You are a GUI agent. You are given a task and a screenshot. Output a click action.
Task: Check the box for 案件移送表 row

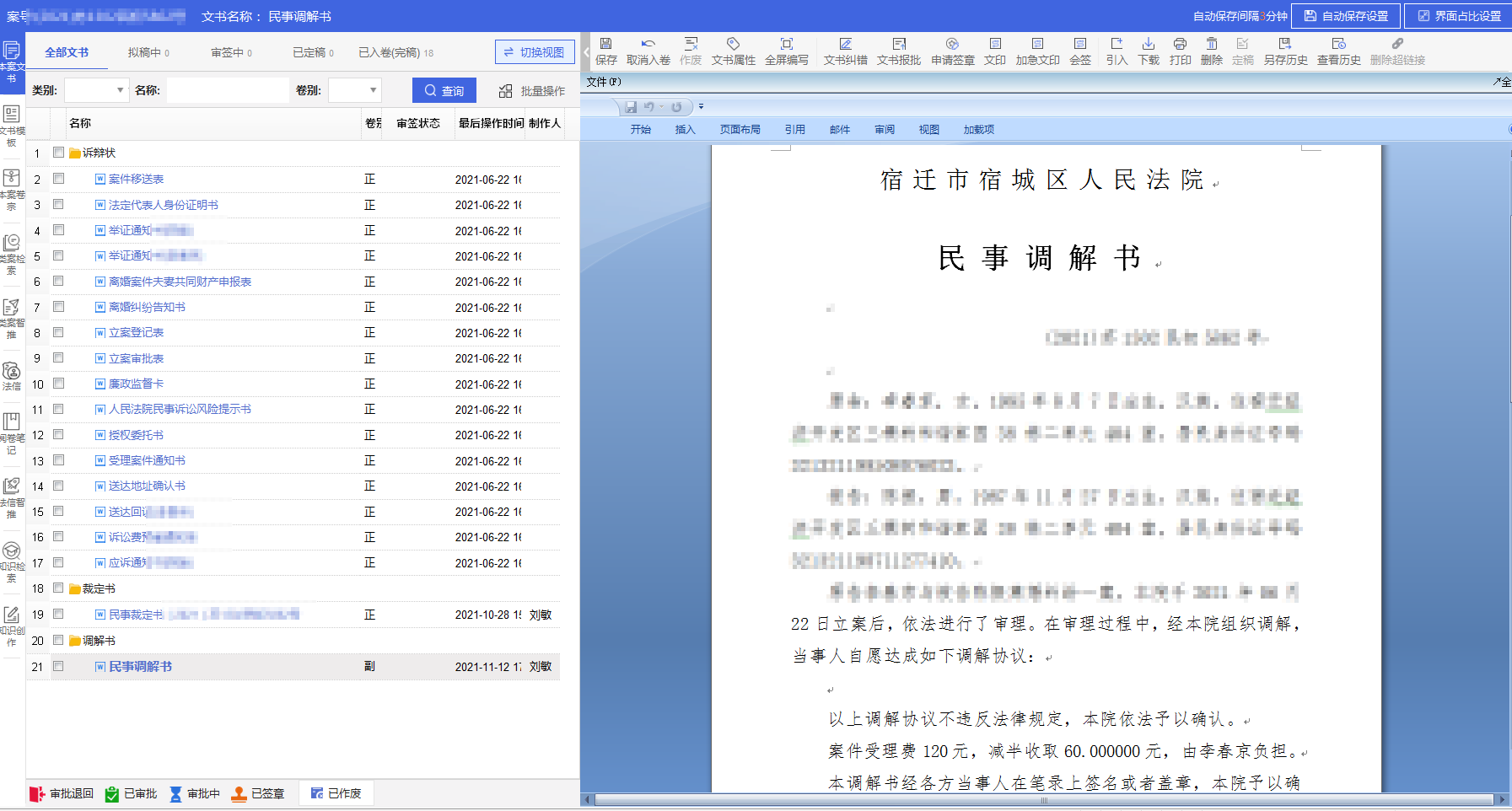point(59,179)
